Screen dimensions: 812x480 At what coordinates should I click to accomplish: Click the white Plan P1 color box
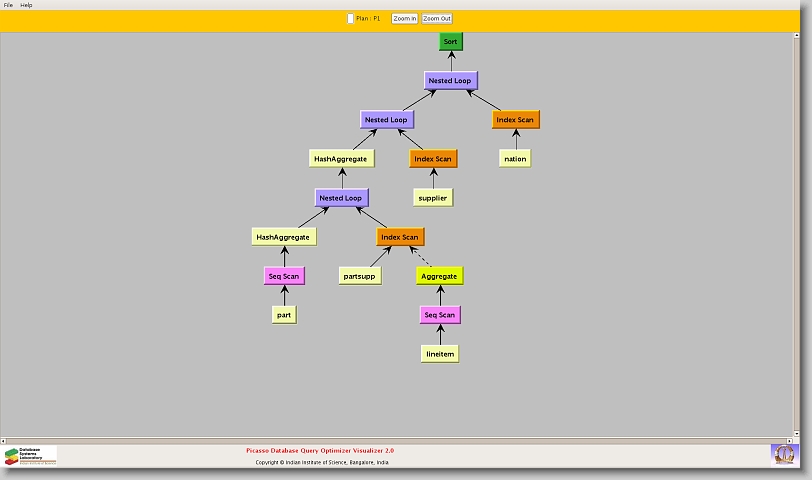[x=350, y=18]
